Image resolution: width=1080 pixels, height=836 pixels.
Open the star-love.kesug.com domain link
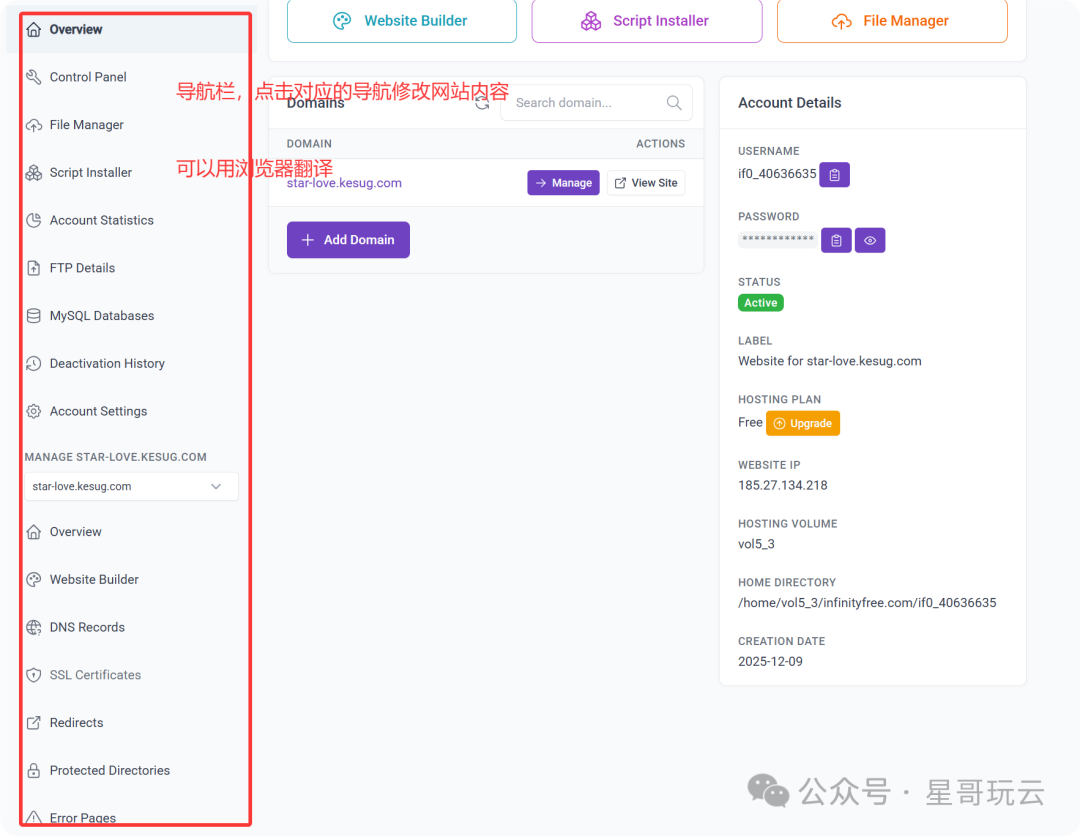(344, 183)
